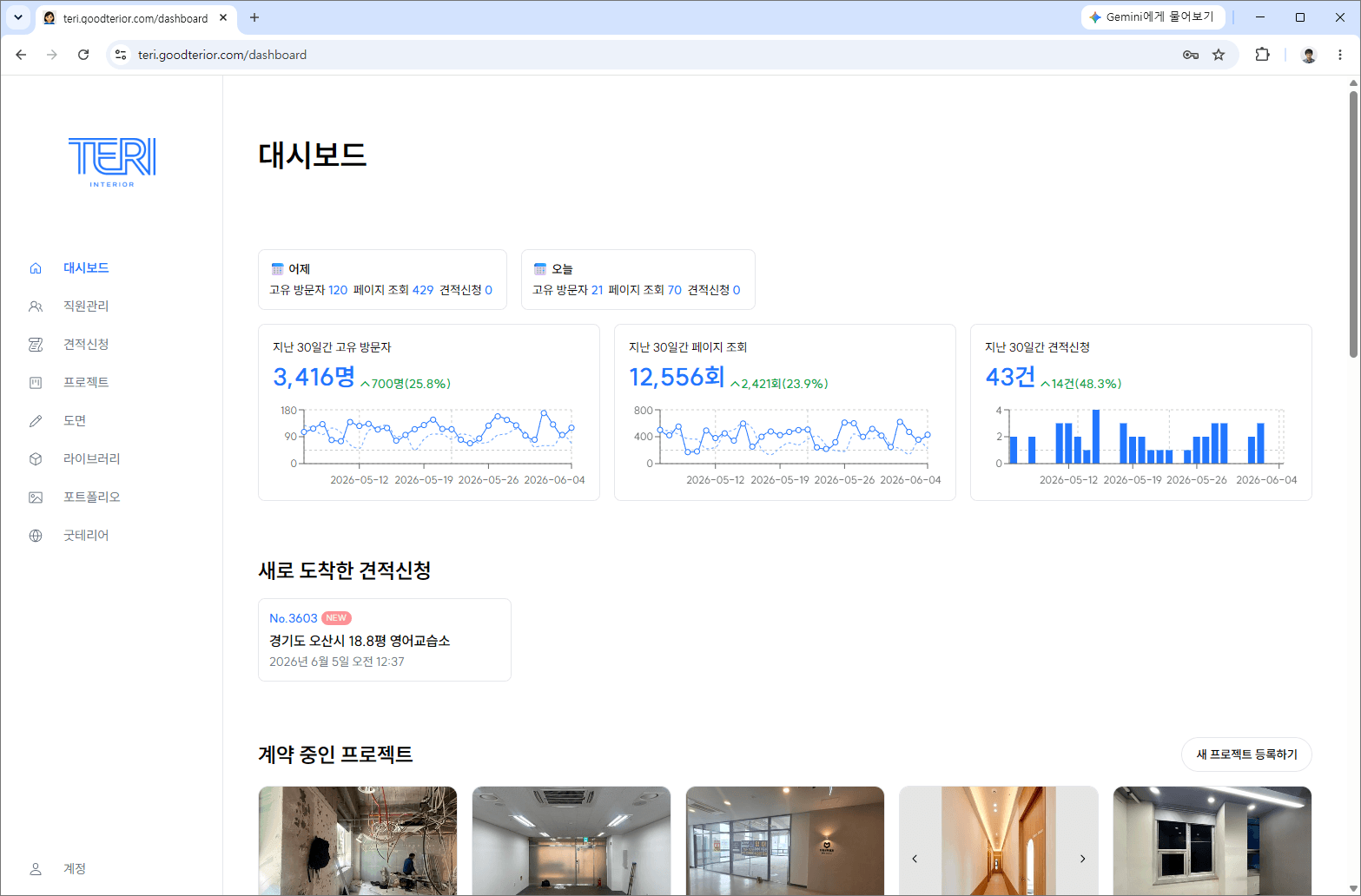
Task: Open the 라이브러리 menu item
Action: click(x=92, y=459)
